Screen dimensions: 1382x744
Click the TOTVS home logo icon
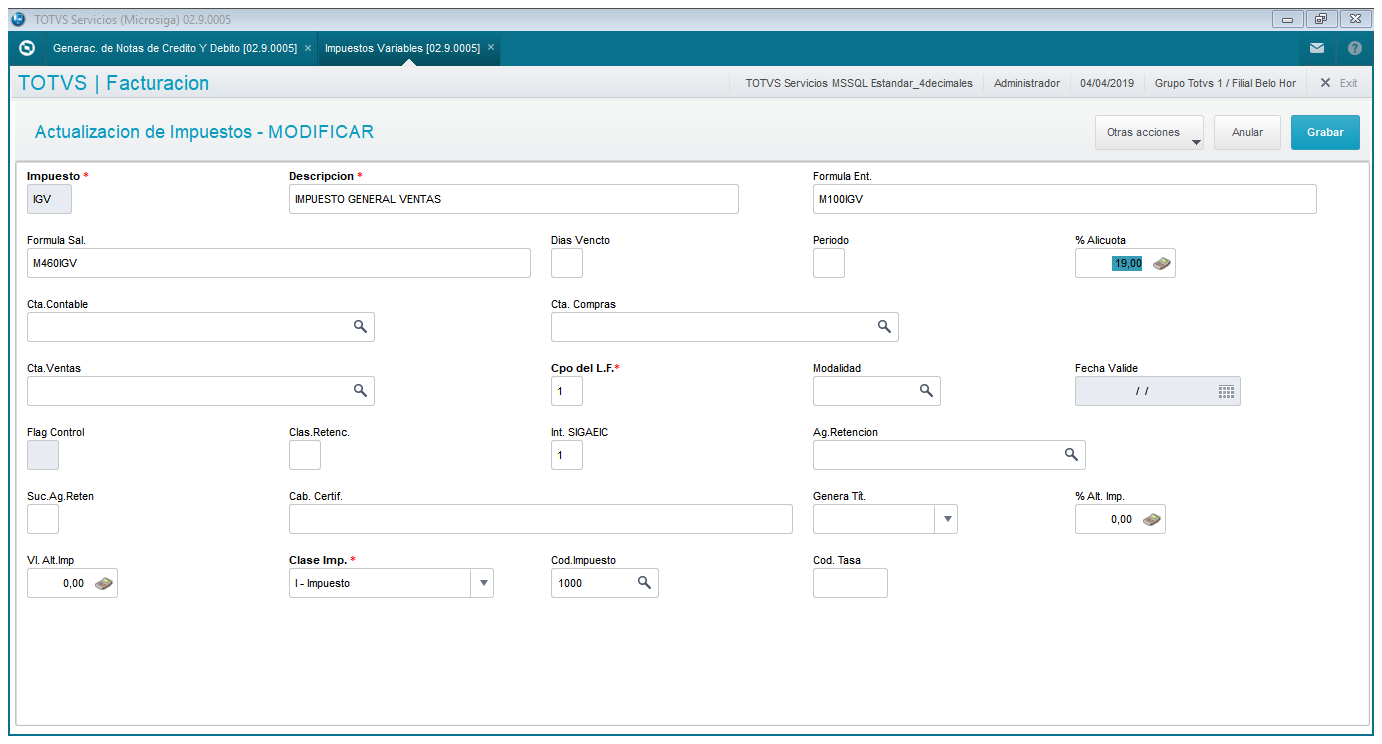tap(27, 48)
